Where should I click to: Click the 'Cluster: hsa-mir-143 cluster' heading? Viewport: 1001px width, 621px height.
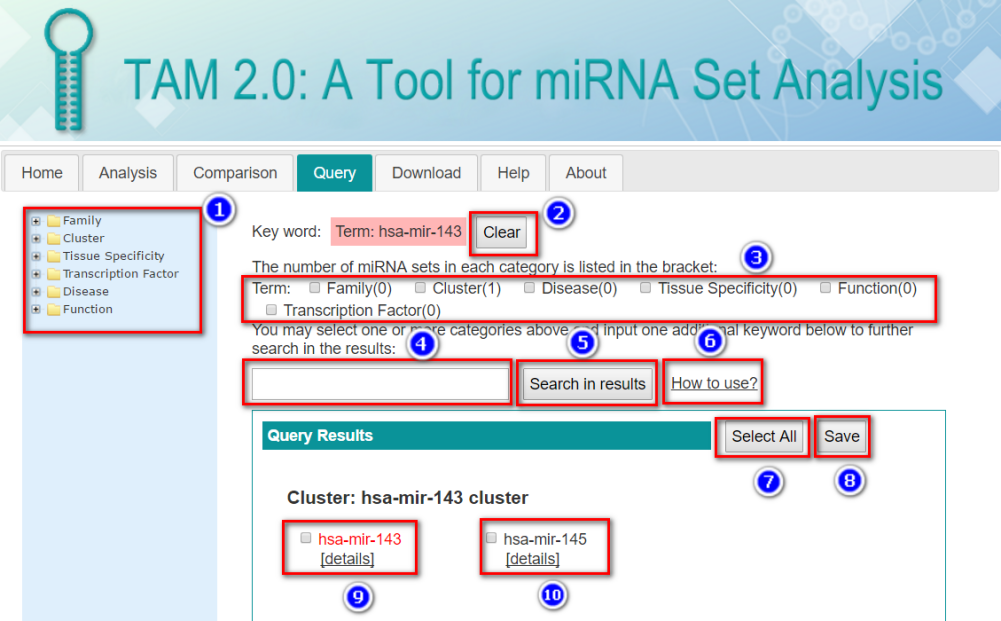coord(407,498)
